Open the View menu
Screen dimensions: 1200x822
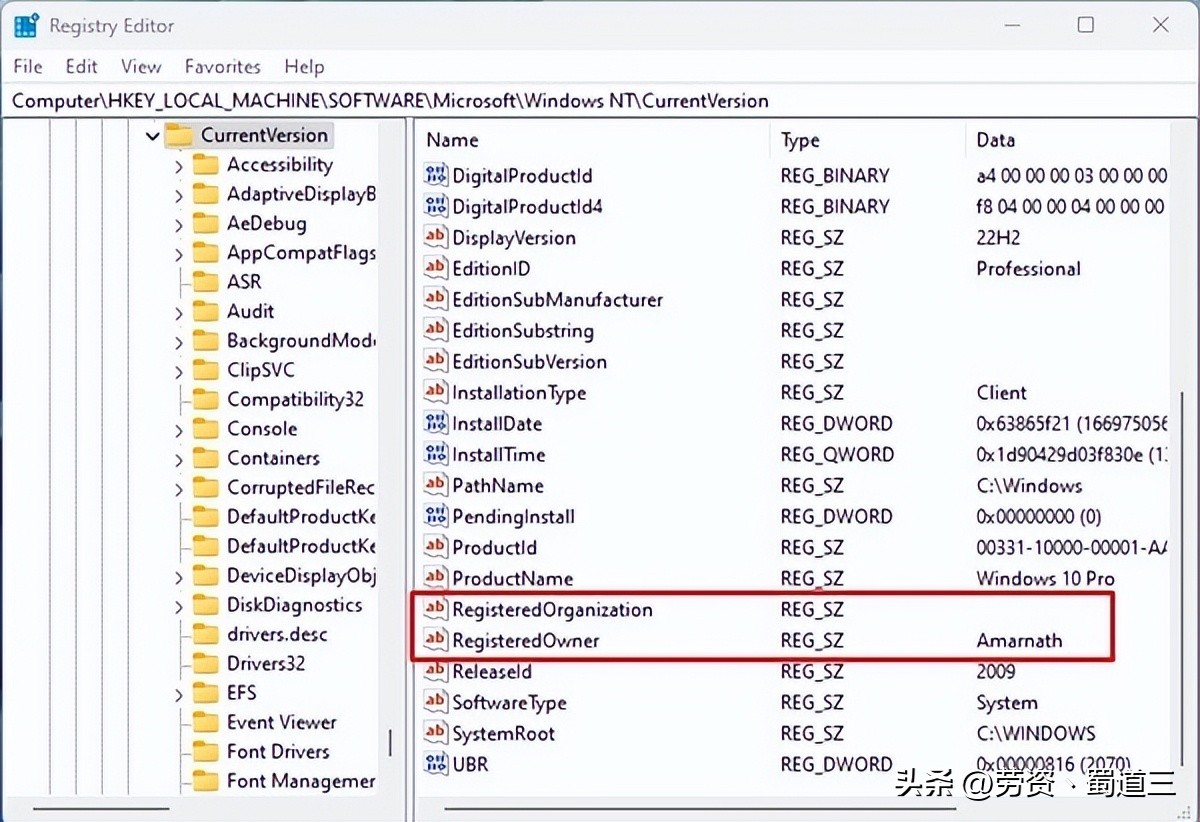pyautogui.click(x=140, y=66)
